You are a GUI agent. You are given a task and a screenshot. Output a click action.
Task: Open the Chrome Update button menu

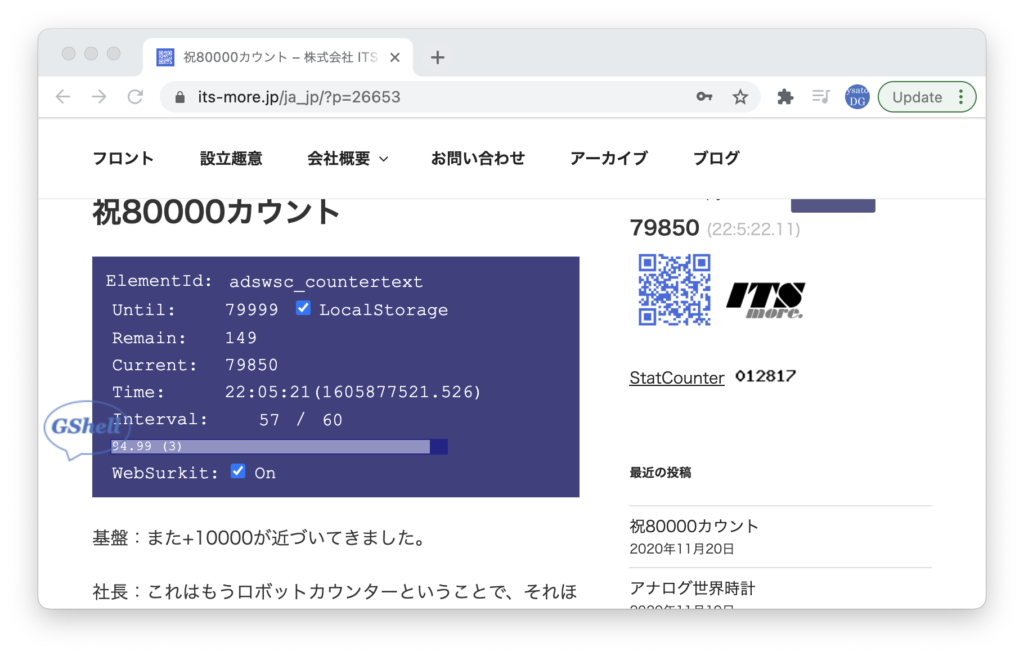point(926,97)
